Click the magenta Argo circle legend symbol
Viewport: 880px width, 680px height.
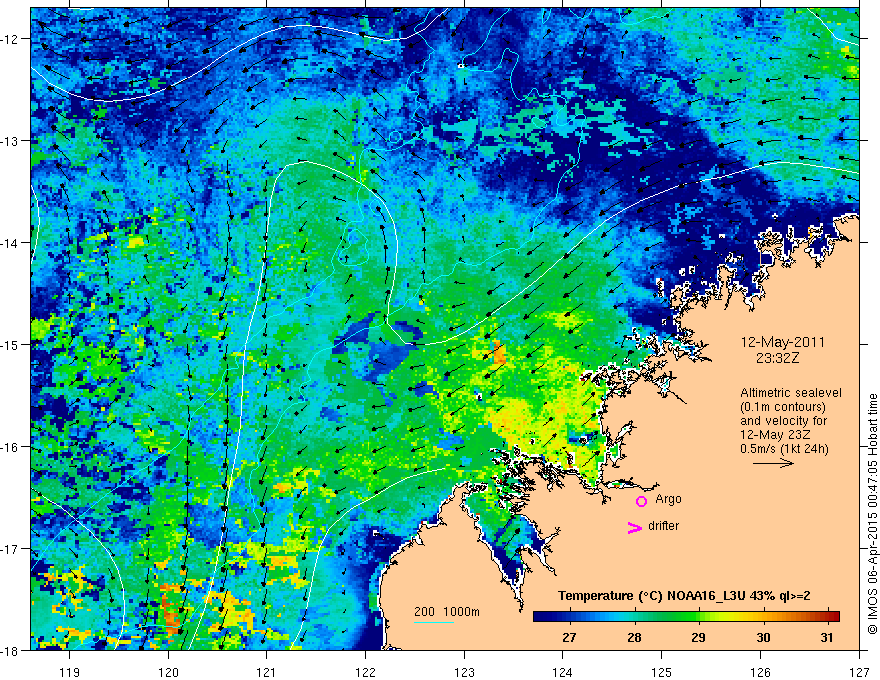tap(641, 501)
